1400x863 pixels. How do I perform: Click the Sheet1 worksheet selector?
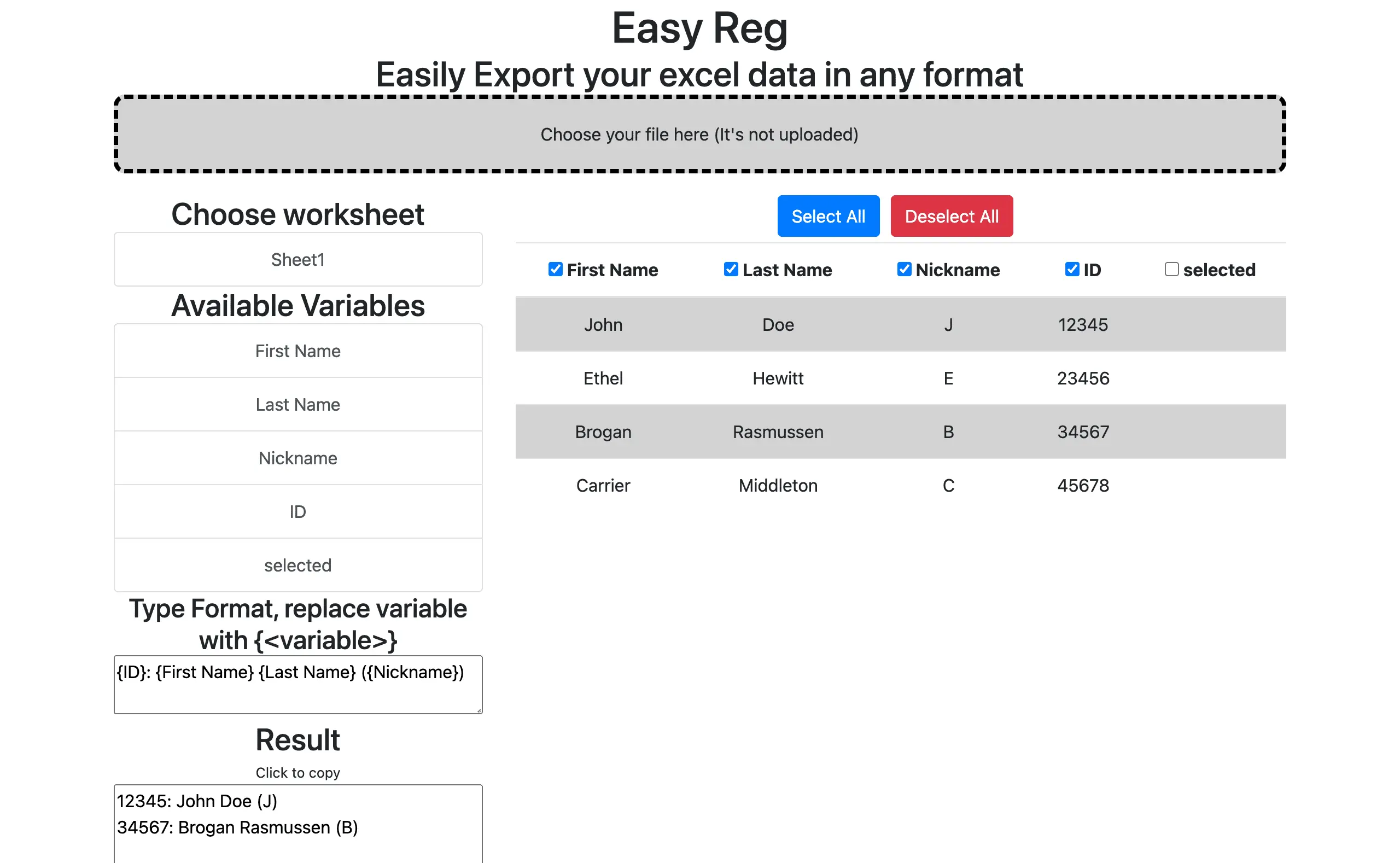tap(298, 259)
